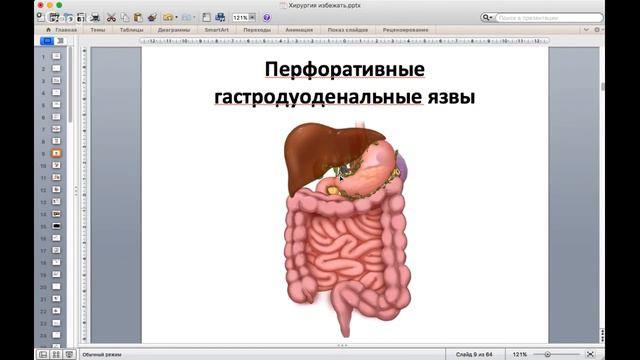This screenshot has height=360, width=640.
Task: Open the Рецензирование ribbon tab
Action: click(405, 30)
